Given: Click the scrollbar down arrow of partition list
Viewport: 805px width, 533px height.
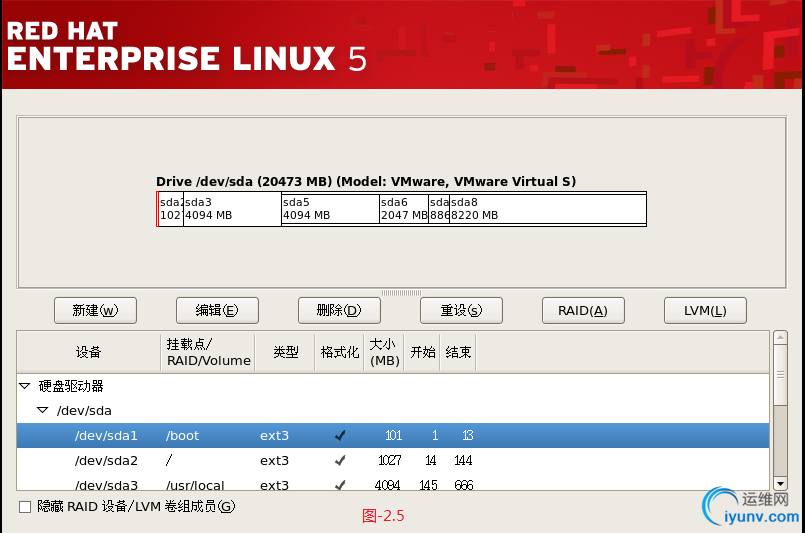Looking at the screenshot, I should 780,484.
